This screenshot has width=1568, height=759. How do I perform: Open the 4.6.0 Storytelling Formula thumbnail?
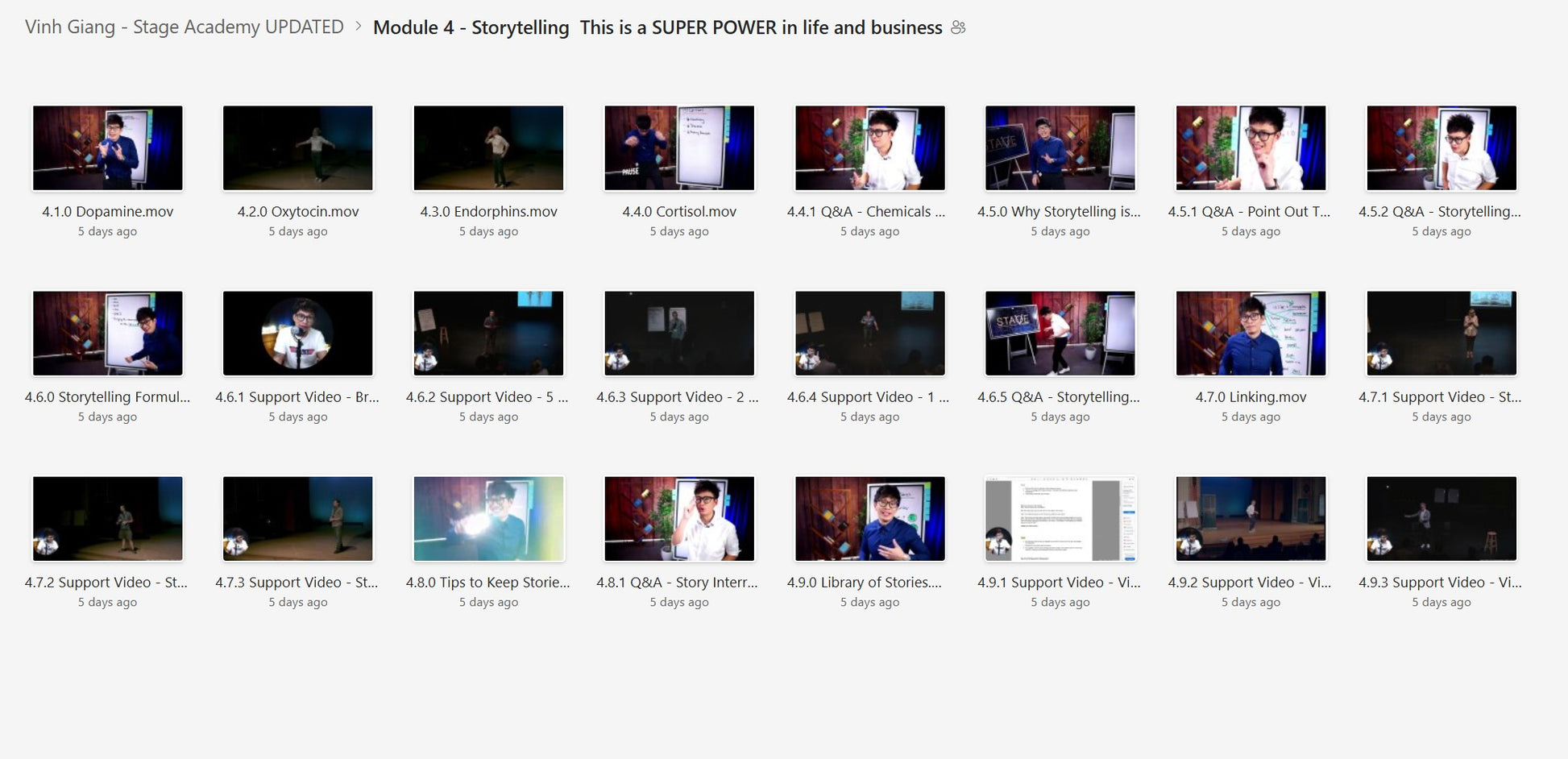click(108, 334)
